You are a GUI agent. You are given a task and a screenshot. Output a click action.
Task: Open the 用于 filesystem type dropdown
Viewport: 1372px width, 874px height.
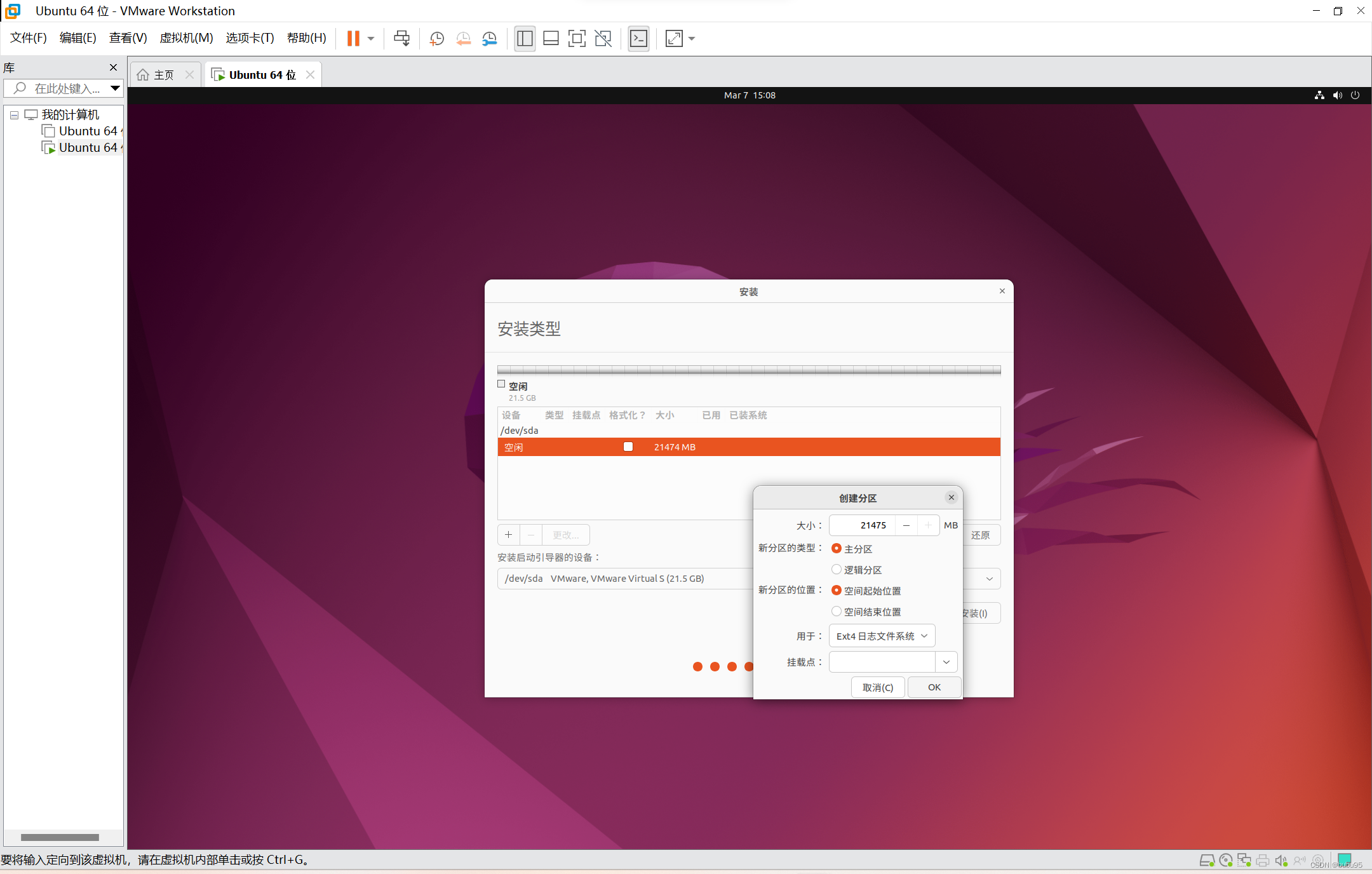tap(882, 636)
